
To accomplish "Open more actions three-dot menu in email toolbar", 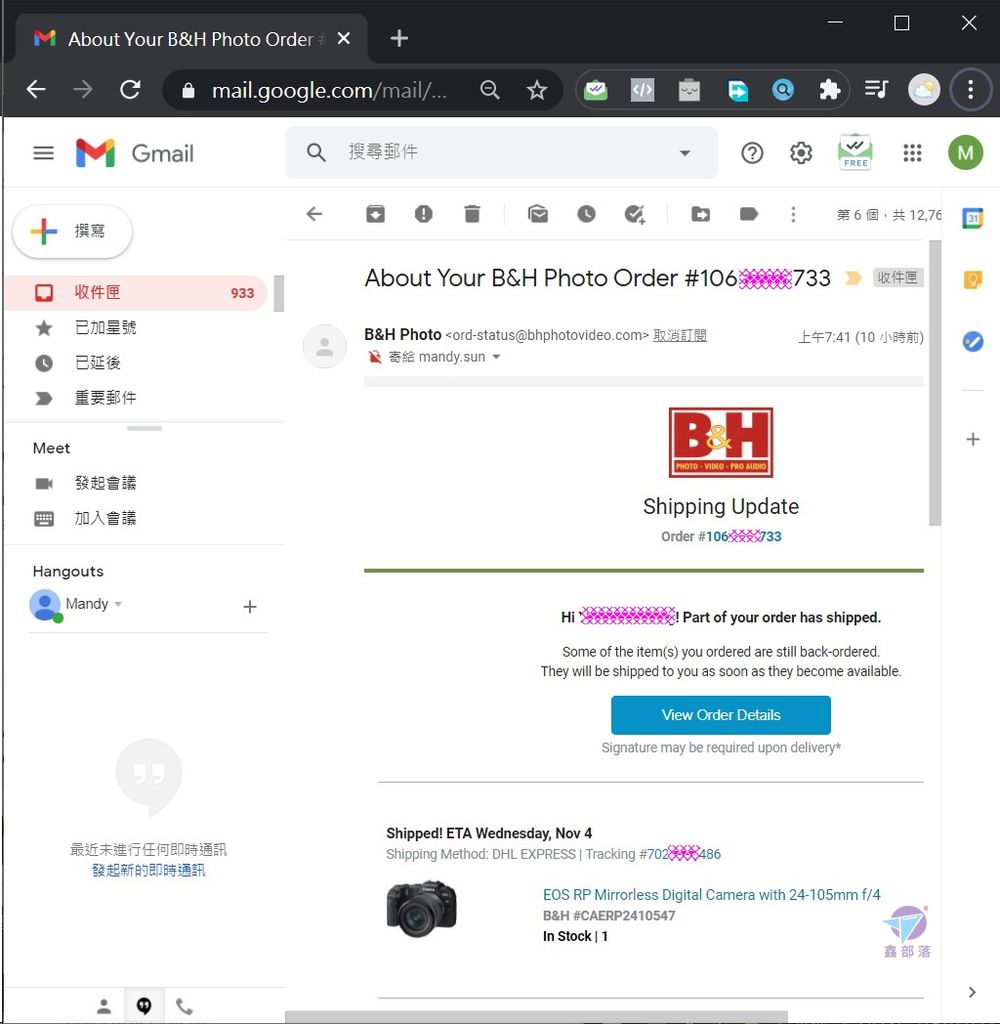I will (x=793, y=214).
